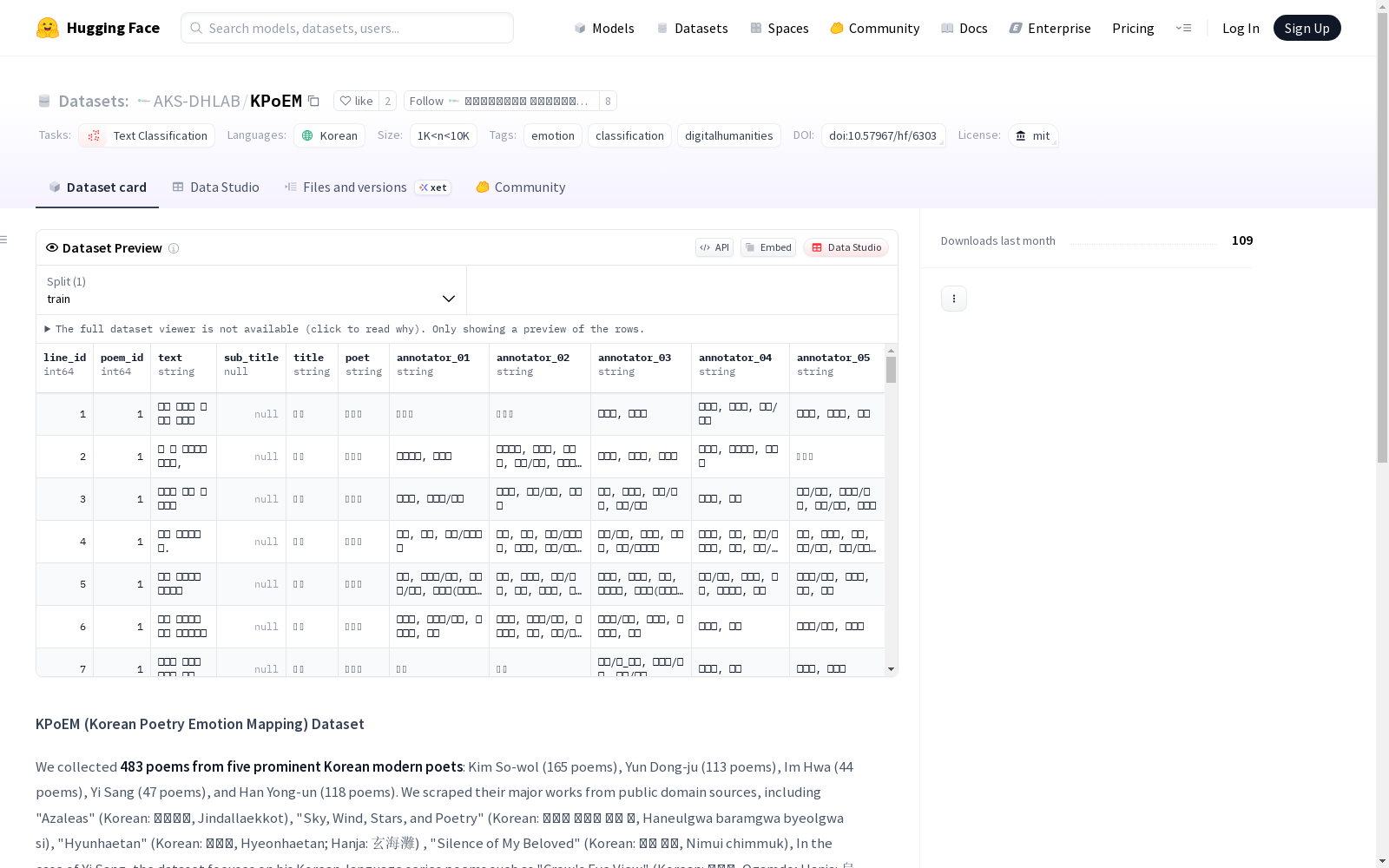
Task: Click the Hugging Face logo icon
Action: click(48, 28)
